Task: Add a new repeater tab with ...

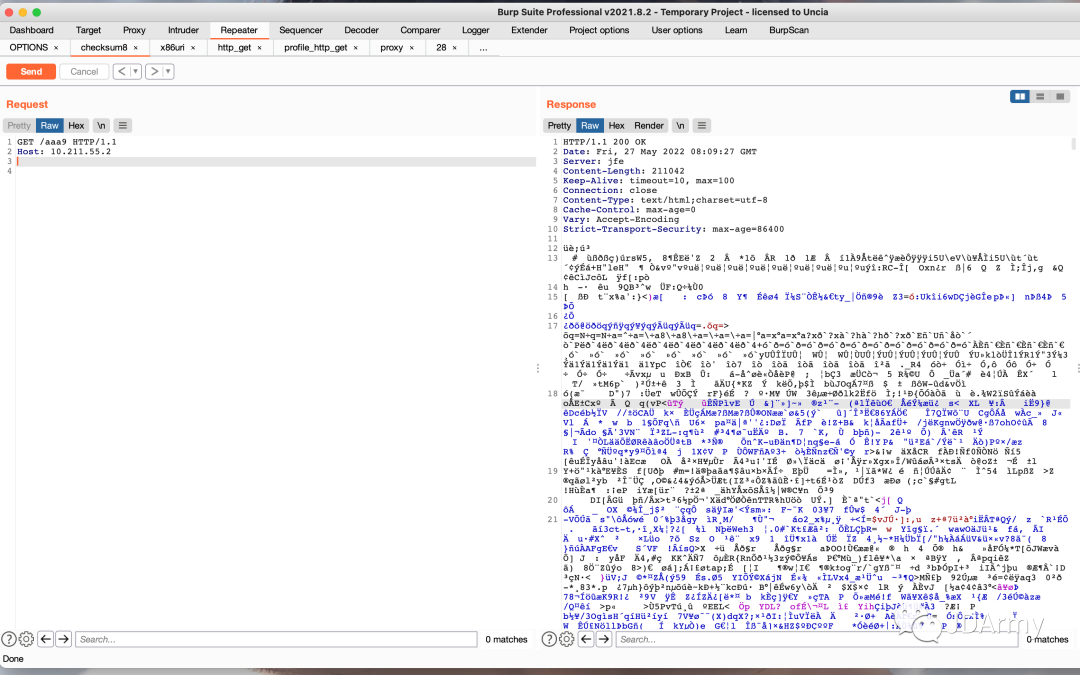Action: click(484, 48)
